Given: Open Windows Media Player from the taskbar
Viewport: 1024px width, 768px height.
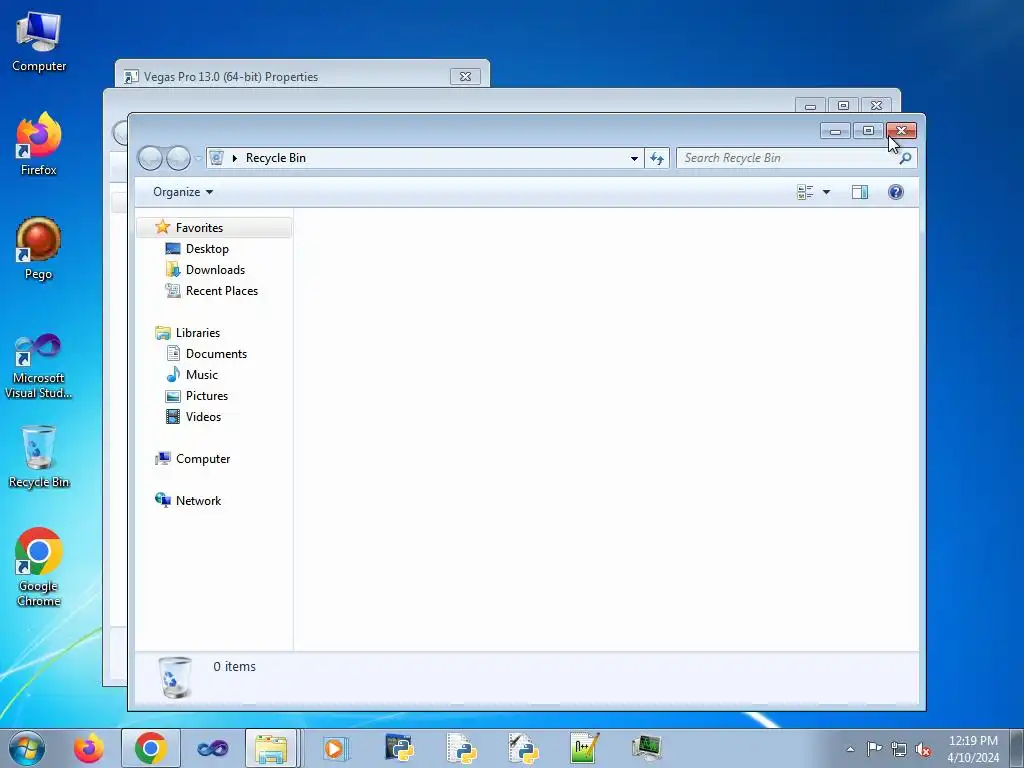Looking at the screenshot, I should point(336,748).
